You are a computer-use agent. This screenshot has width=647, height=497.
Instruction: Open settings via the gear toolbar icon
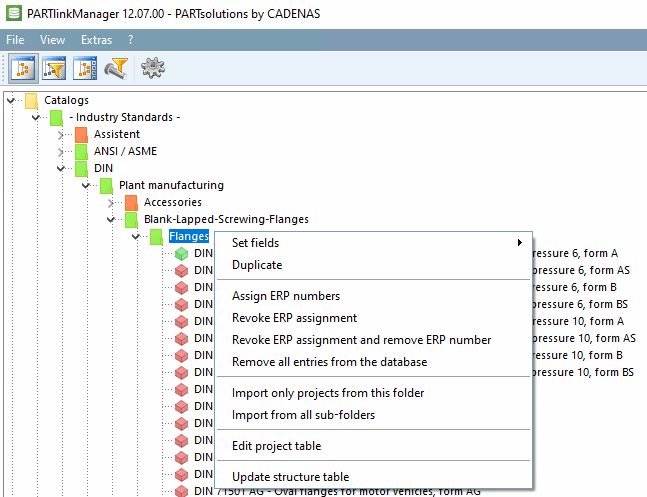[x=152, y=68]
